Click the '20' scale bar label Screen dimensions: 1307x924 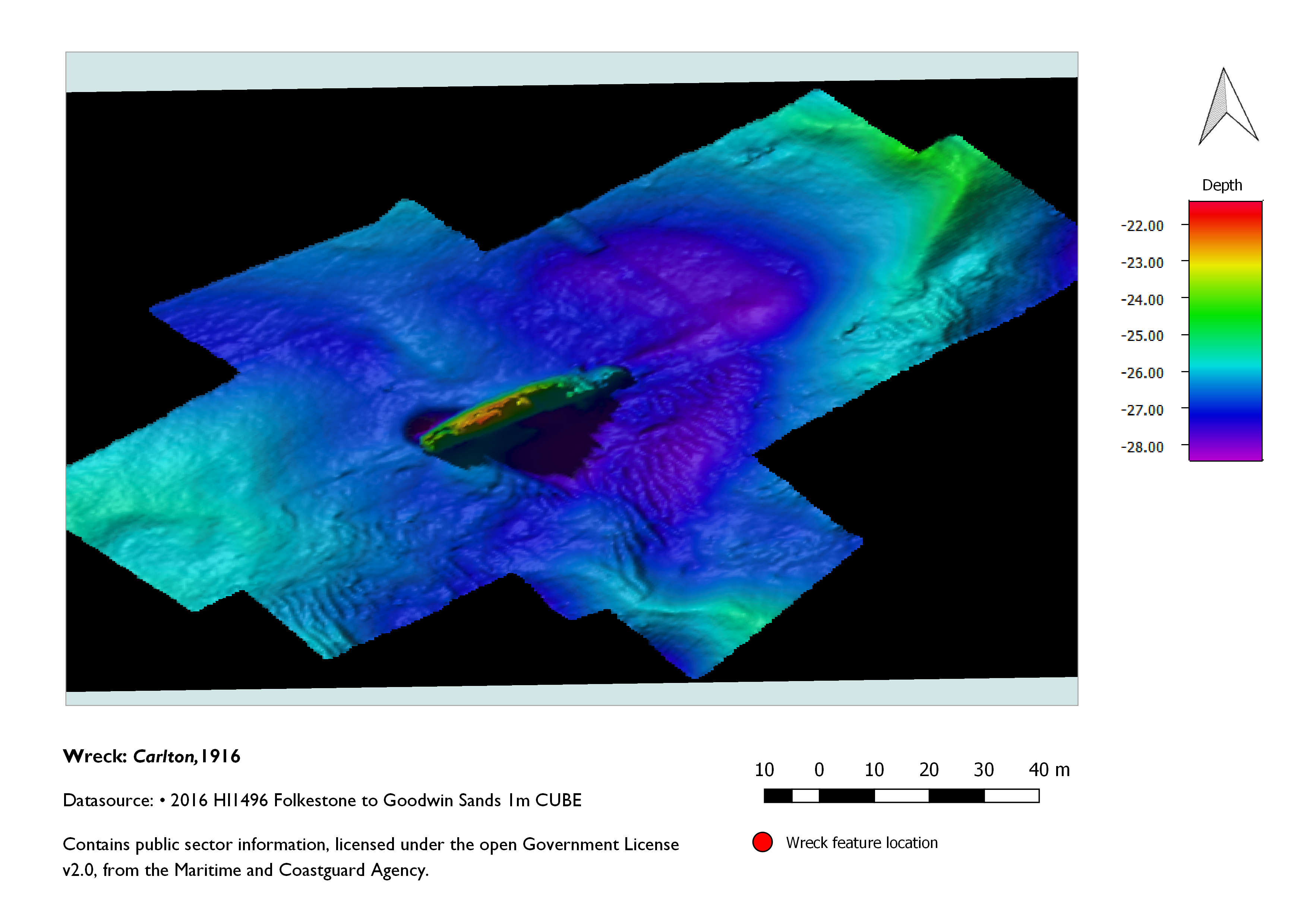point(928,770)
